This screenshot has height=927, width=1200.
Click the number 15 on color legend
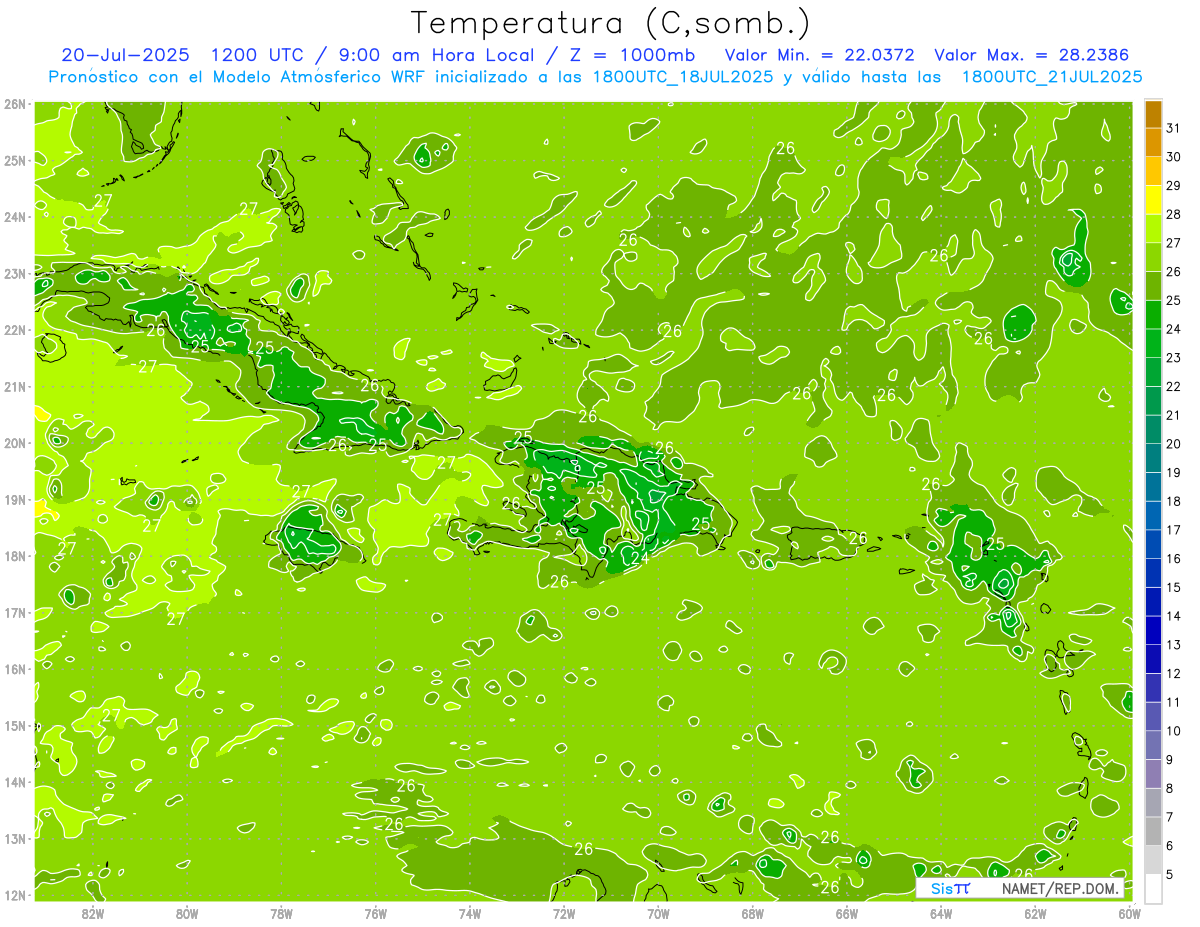[1174, 587]
